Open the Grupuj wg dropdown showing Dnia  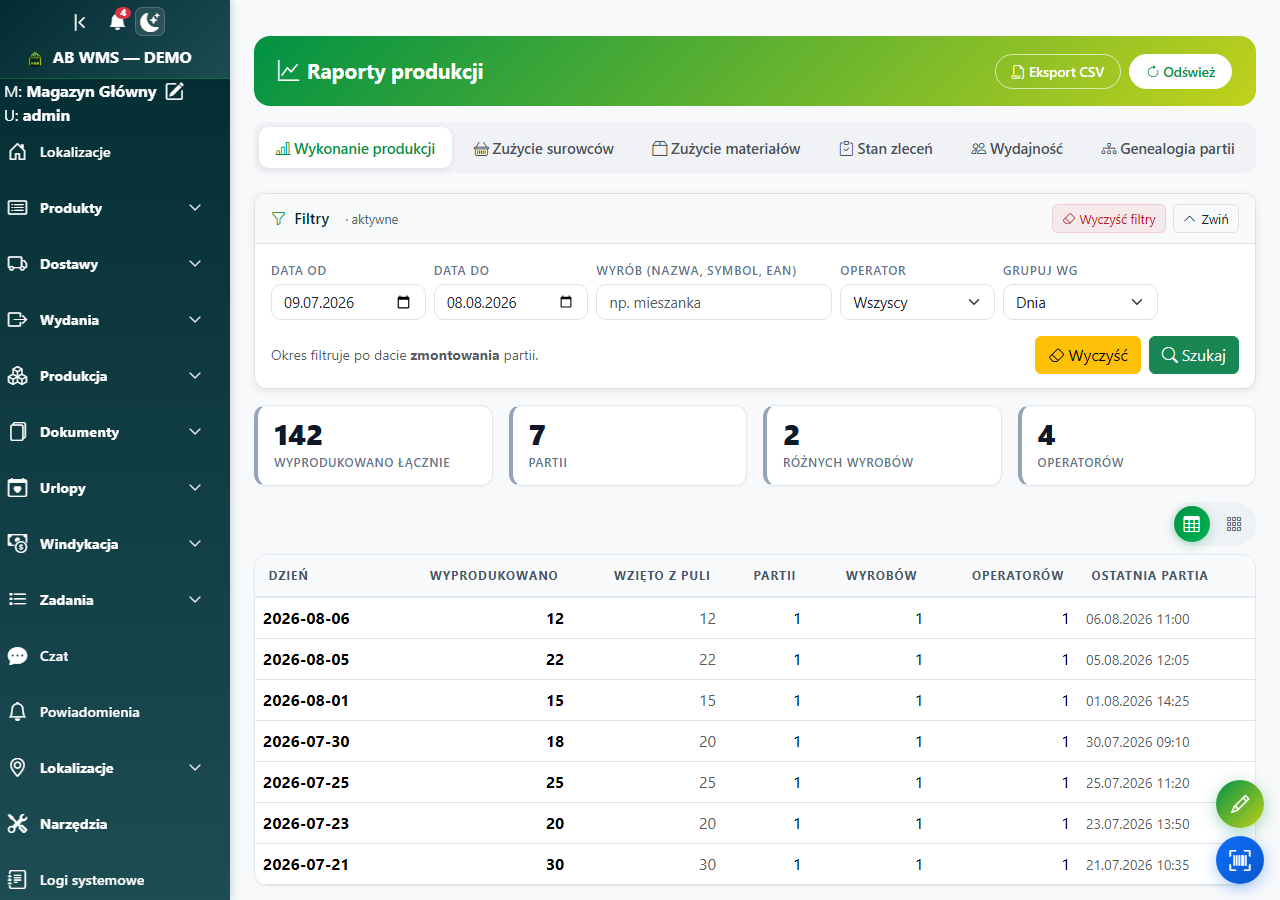(x=1080, y=302)
